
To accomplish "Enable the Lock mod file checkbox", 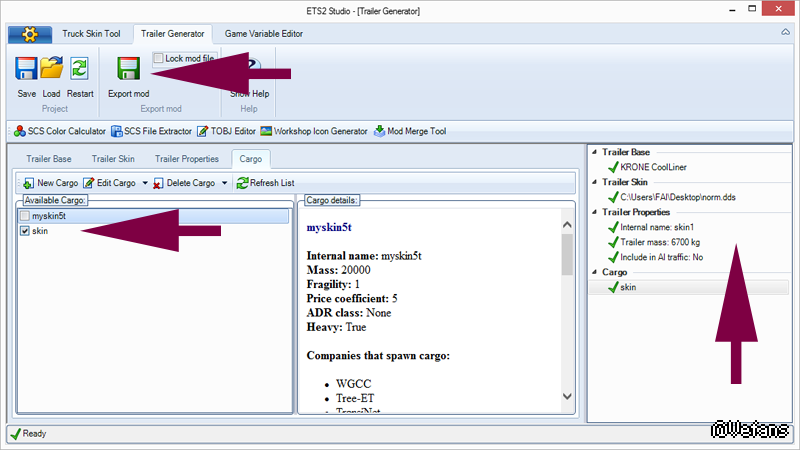I will [159, 59].
